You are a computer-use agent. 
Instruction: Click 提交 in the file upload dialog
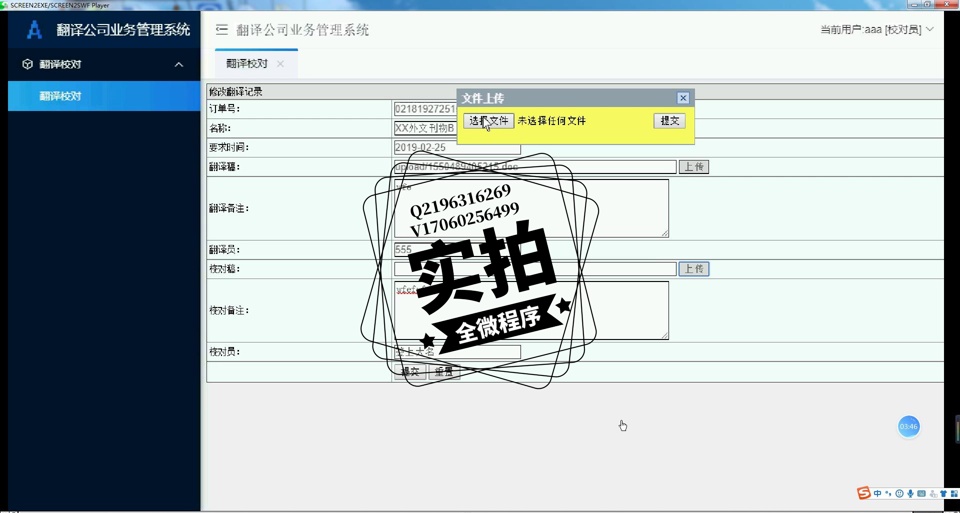[669, 121]
